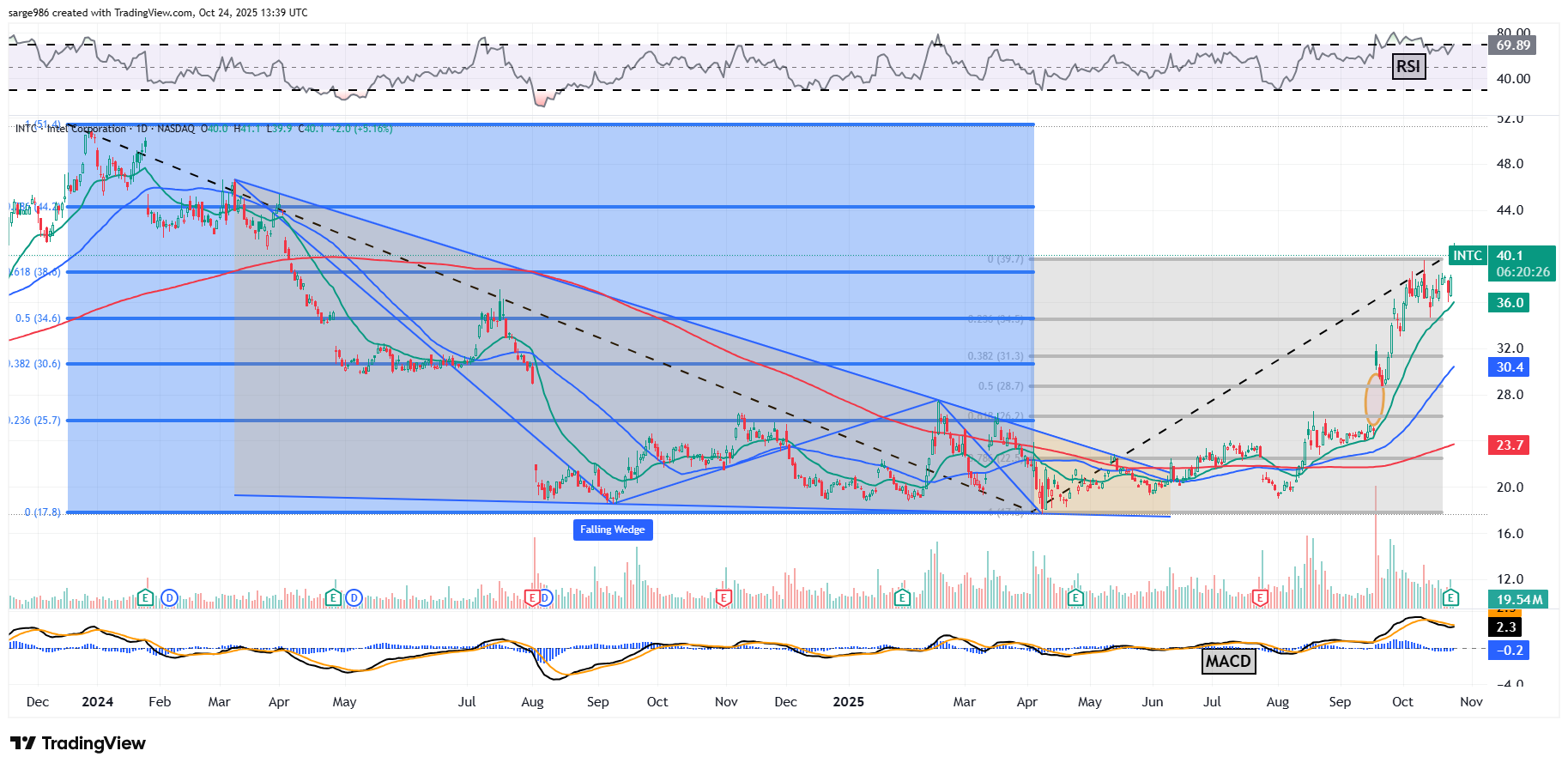1568x769 pixels.
Task: Click the RSI 69.89 value label
Action: pos(1513,45)
